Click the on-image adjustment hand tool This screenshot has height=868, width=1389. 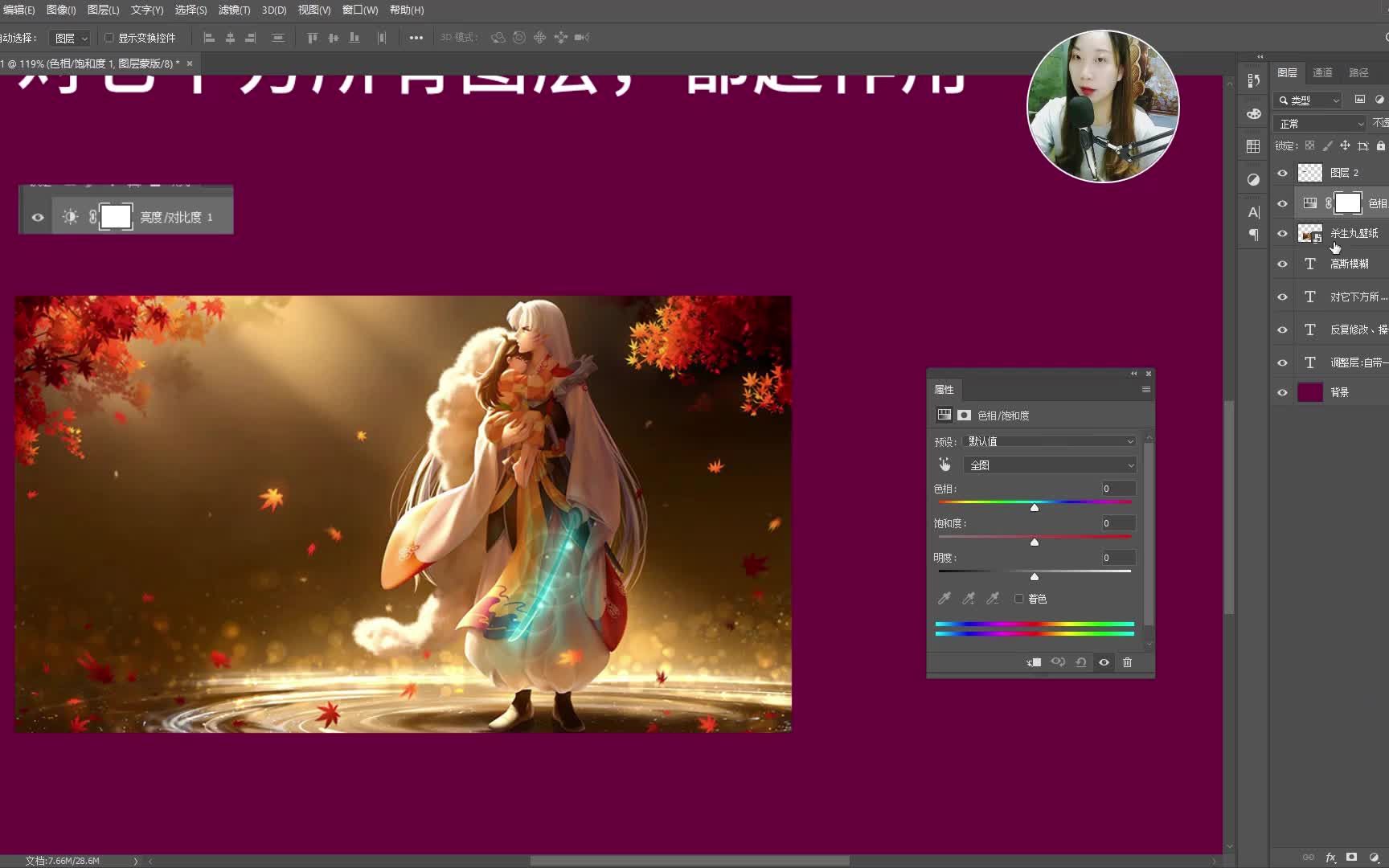pyautogui.click(x=944, y=465)
